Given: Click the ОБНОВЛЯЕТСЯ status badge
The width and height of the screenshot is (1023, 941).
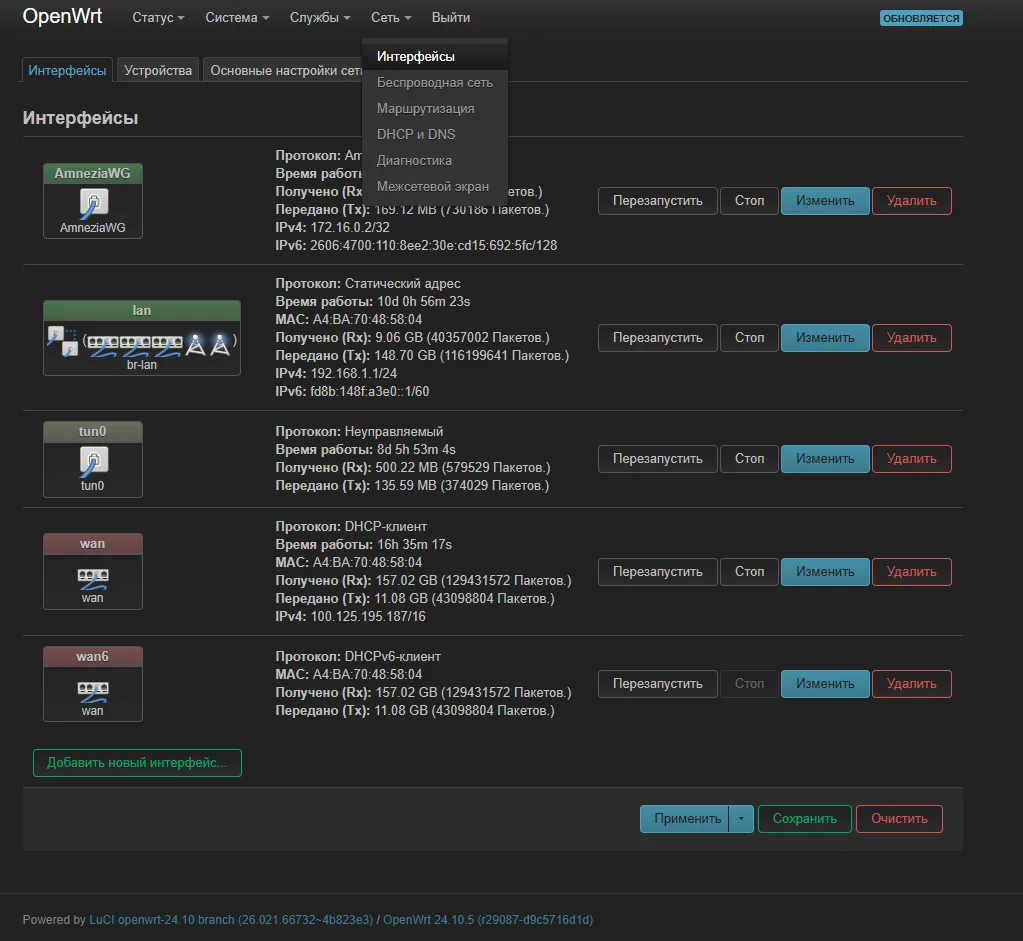Looking at the screenshot, I should click(921, 18).
